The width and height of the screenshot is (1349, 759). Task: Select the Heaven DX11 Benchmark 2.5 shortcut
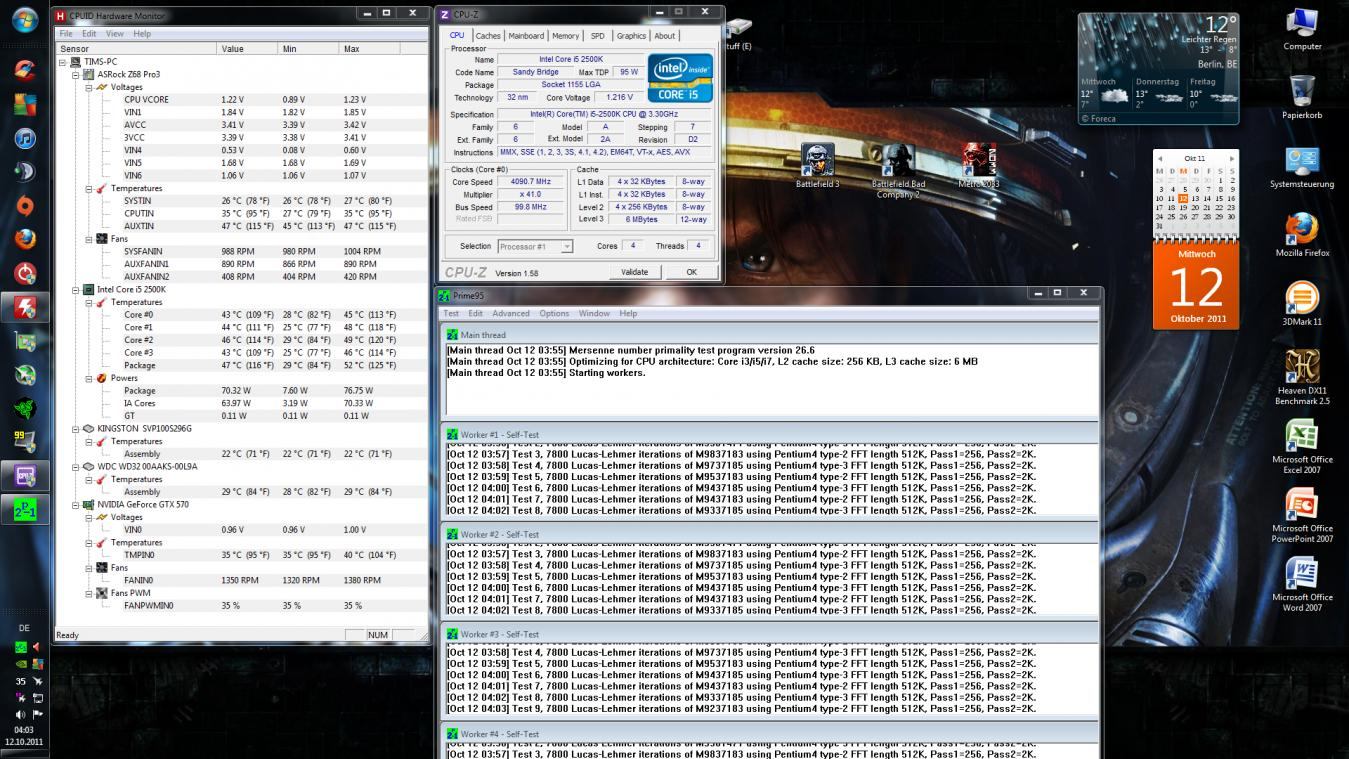click(1302, 378)
